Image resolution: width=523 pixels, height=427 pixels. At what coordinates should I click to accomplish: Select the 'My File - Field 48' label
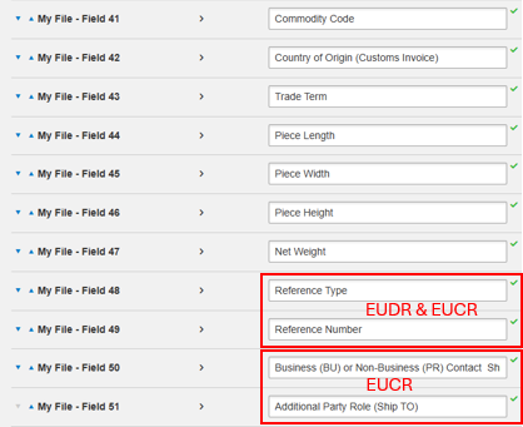[78, 291]
